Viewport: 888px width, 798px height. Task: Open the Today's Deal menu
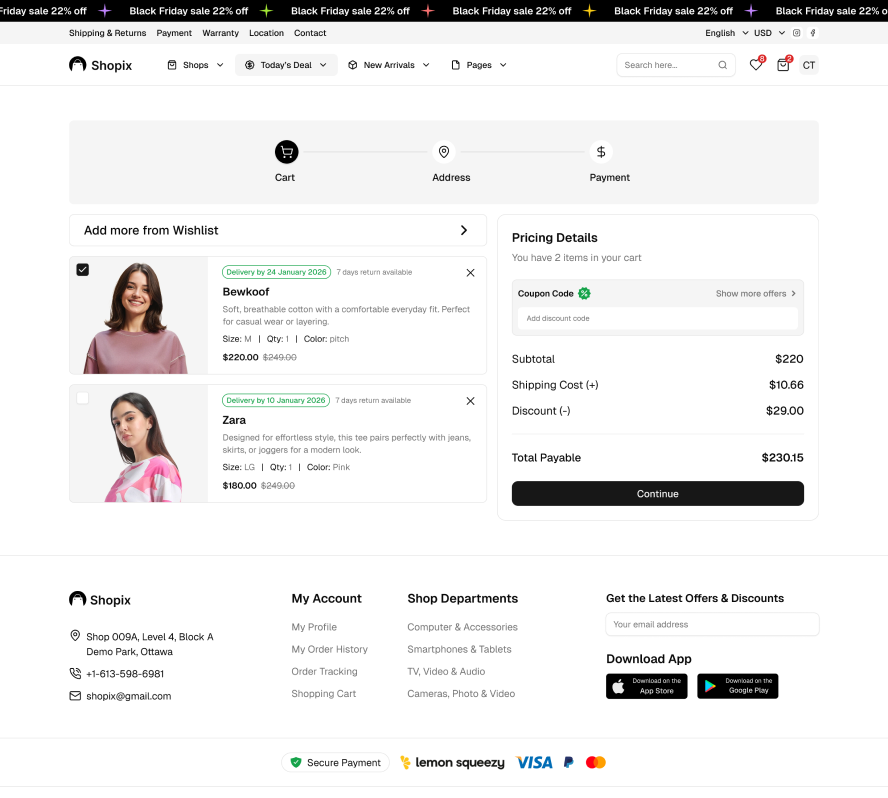(x=286, y=65)
